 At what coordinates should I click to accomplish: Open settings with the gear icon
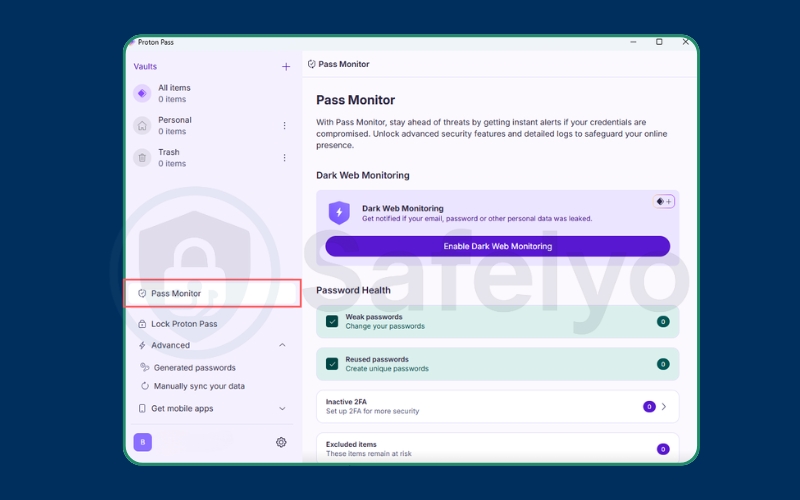click(281, 442)
